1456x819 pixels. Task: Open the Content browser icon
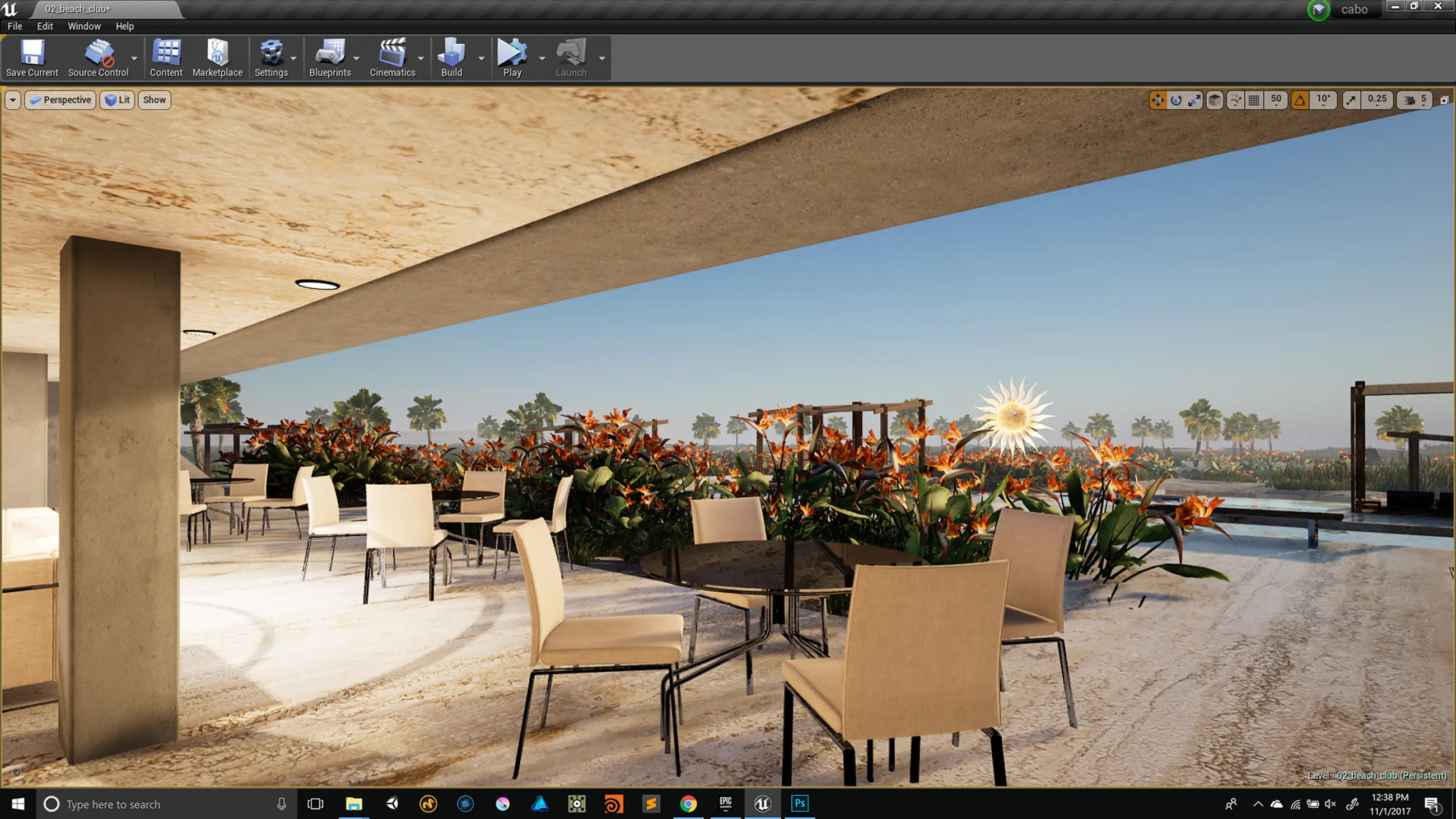[166, 58]
